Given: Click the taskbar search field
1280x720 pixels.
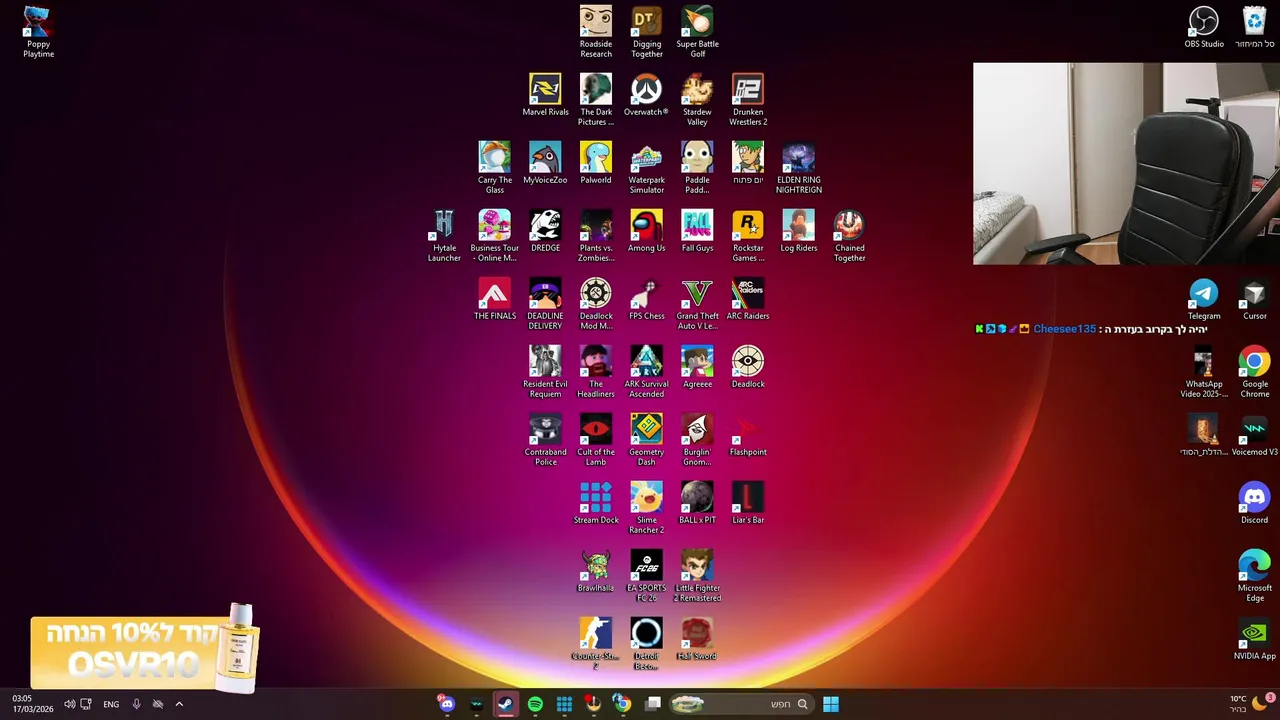Looking at the screenshot, I should coord(741,704).
